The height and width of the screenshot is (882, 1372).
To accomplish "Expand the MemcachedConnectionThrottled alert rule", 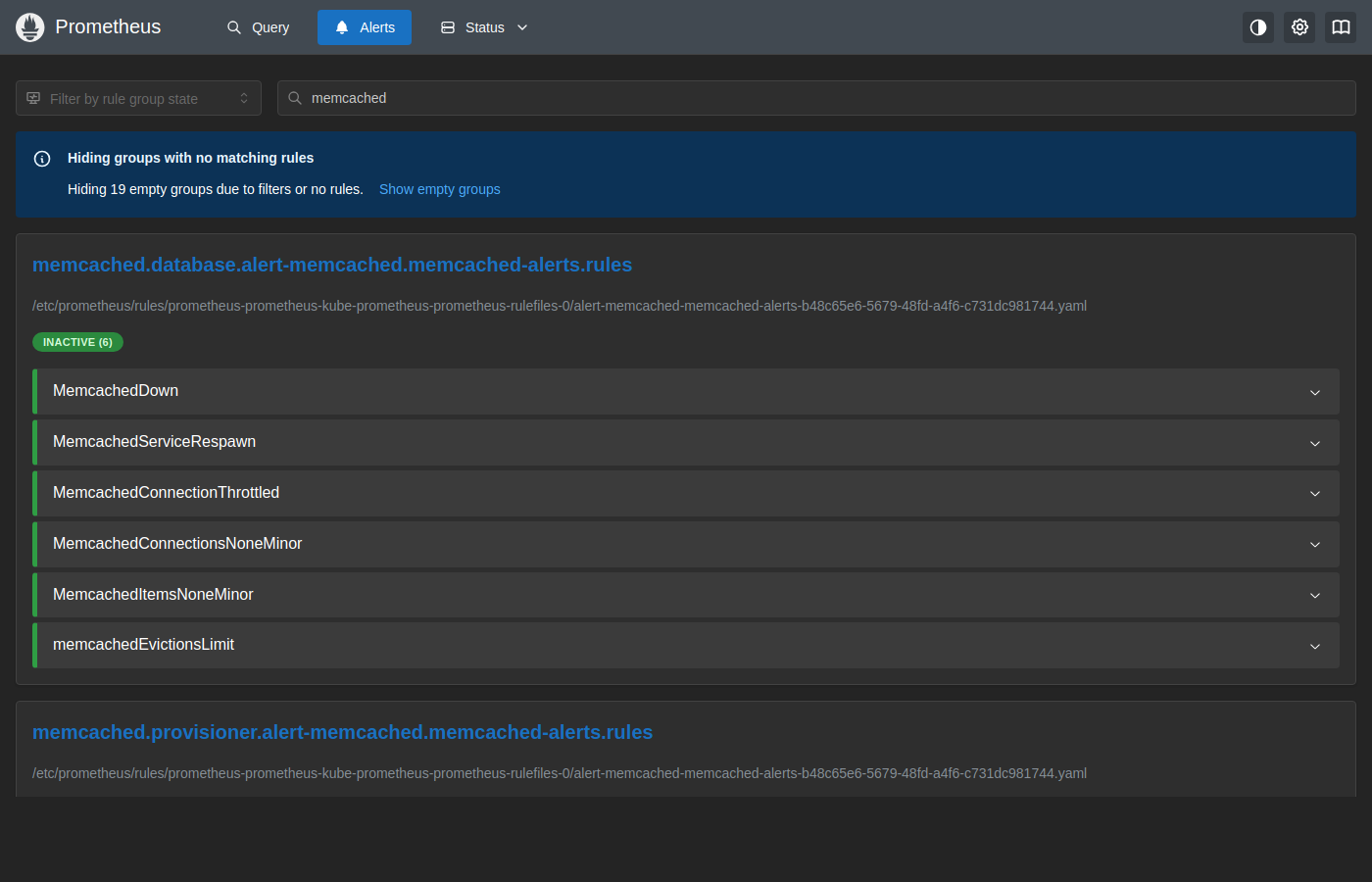I will (686, 493).
